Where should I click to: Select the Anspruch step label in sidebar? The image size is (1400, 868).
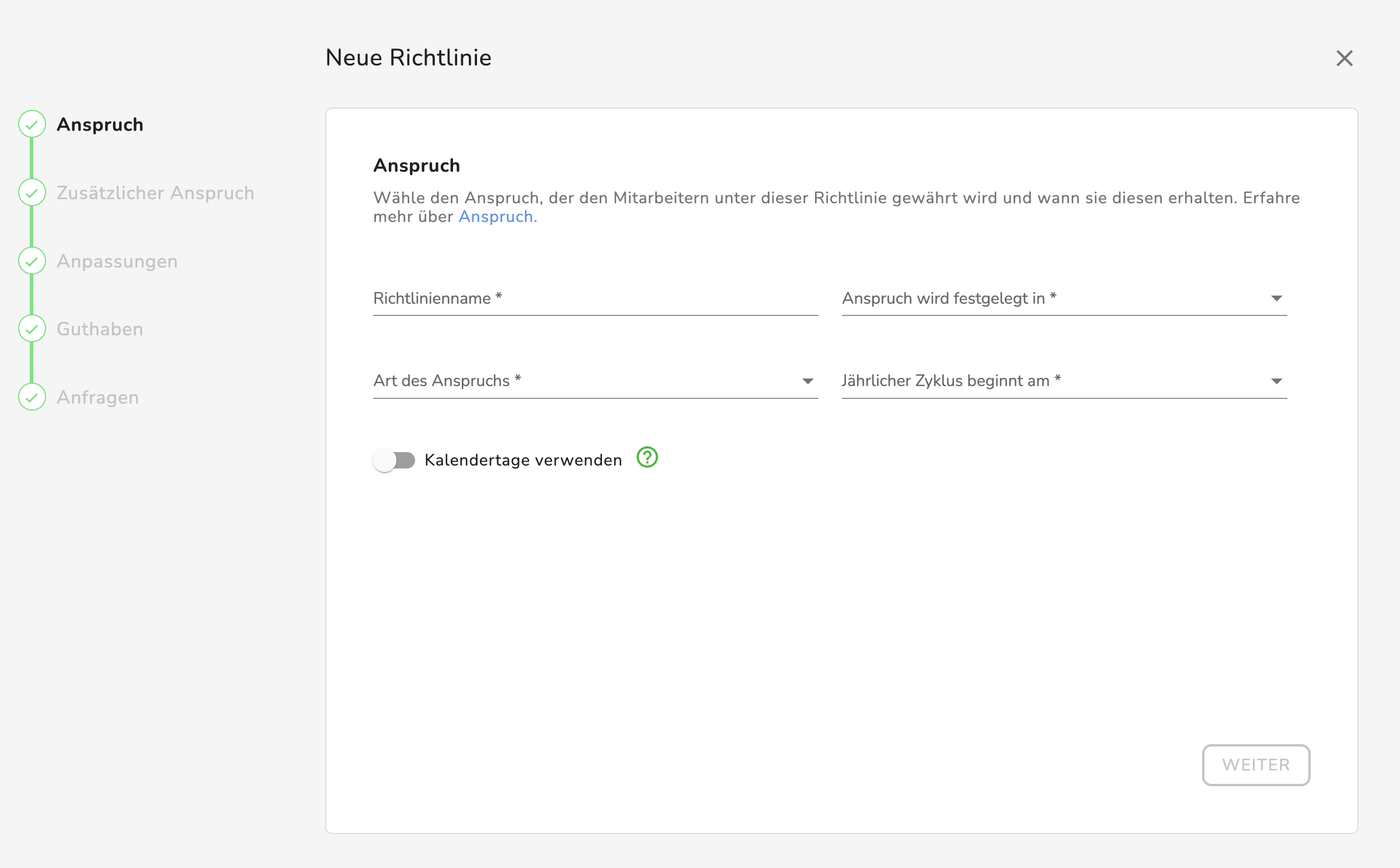click(100, 124)
